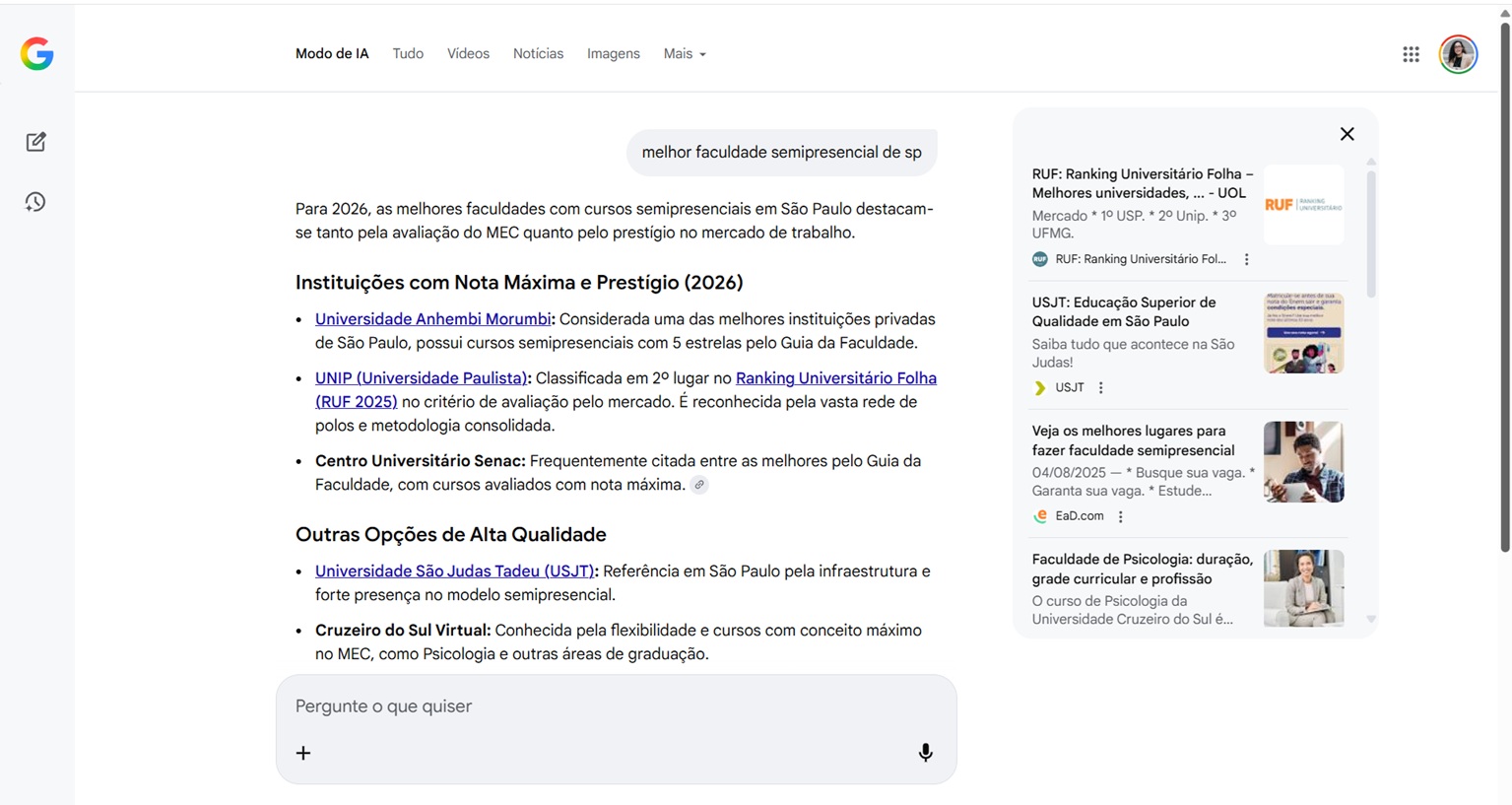Attach a file using the plus icon
The image size is (1512, 805).
click(302, 752)
